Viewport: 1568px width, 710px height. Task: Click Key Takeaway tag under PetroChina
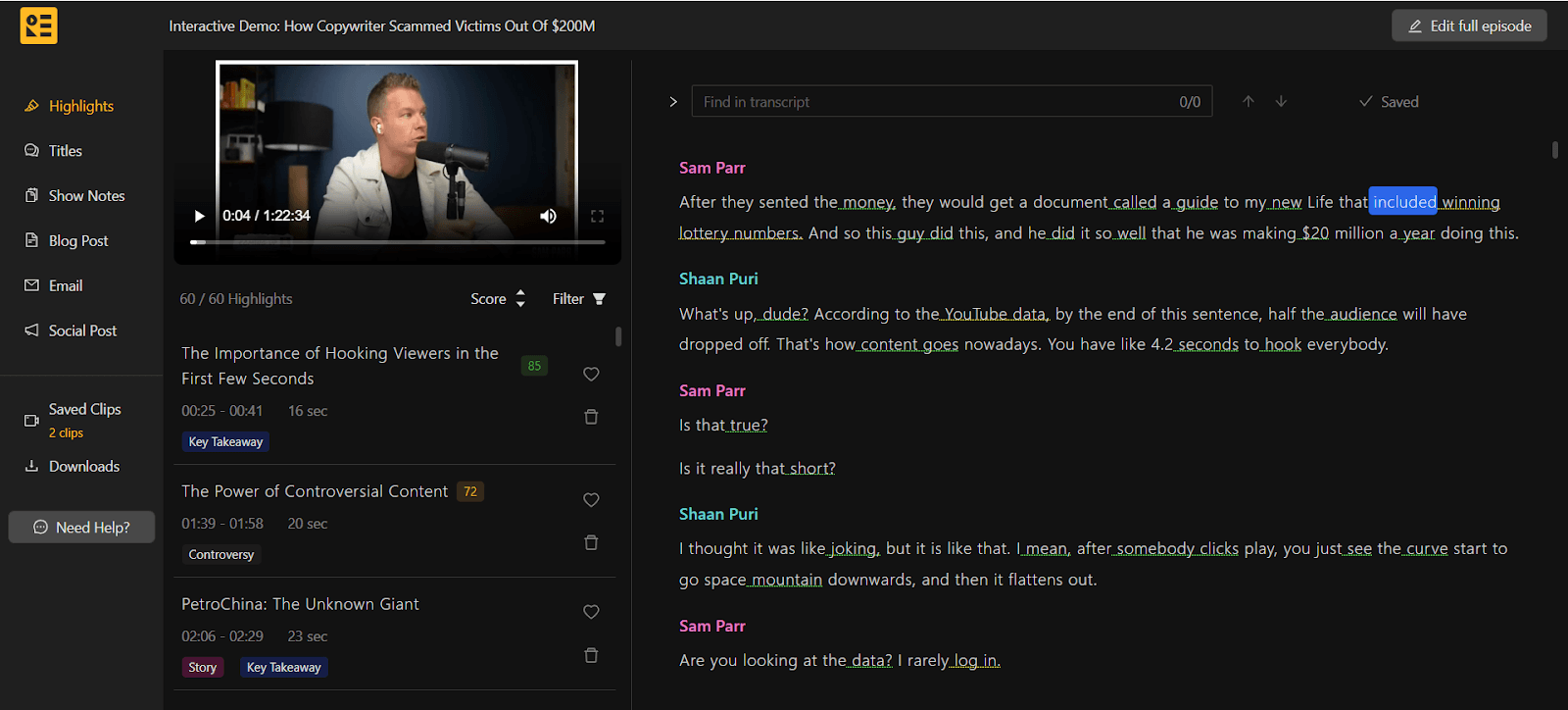coord(284,668)
